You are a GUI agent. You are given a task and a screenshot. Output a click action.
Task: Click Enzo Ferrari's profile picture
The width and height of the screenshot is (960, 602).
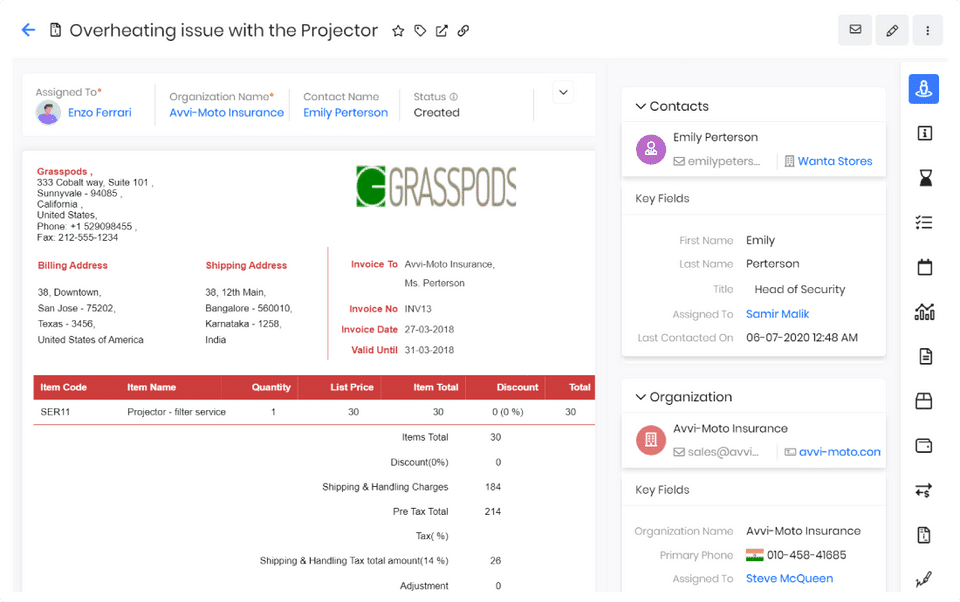click(48, 113)
